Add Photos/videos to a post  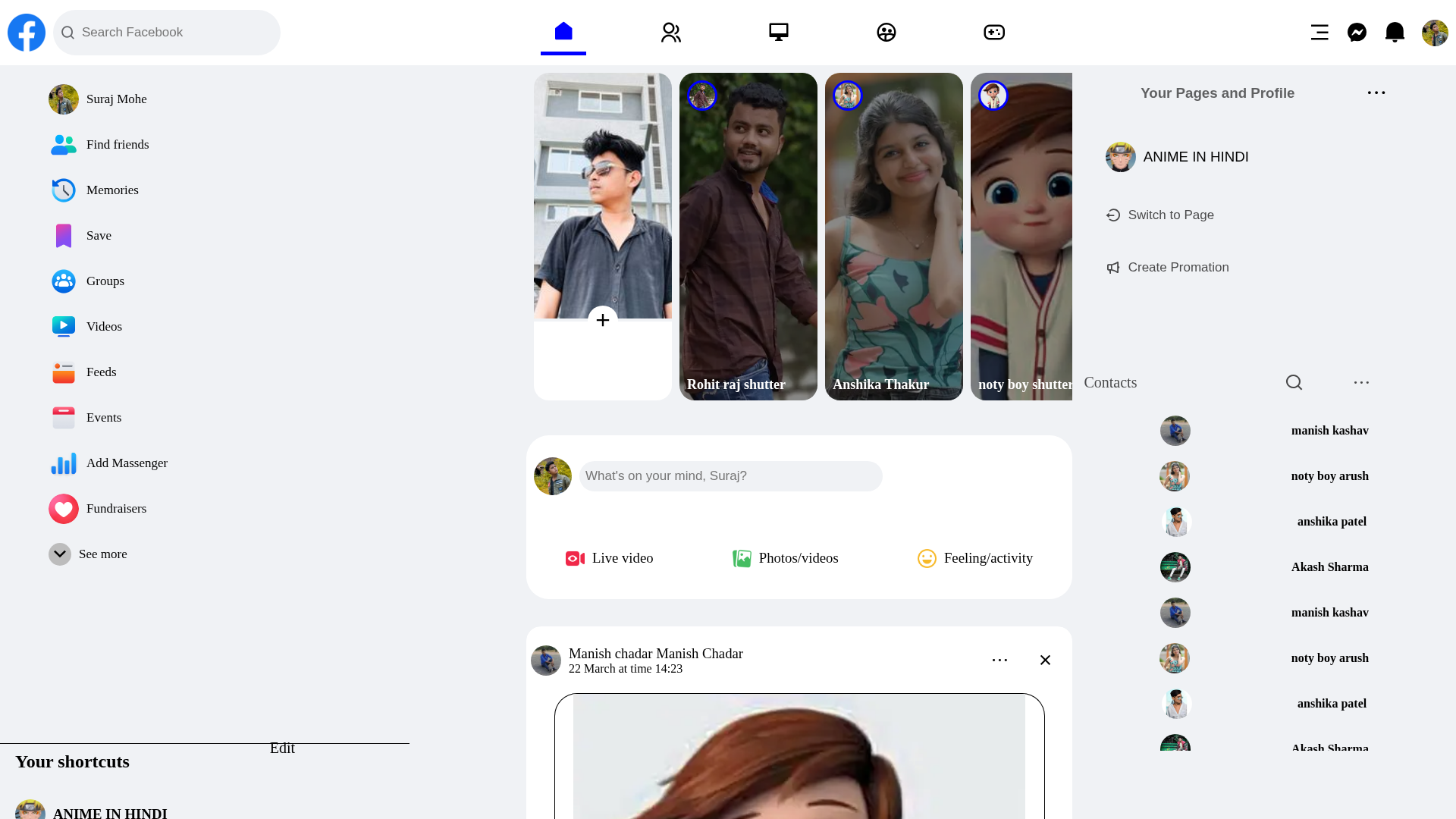pos(785,558)
